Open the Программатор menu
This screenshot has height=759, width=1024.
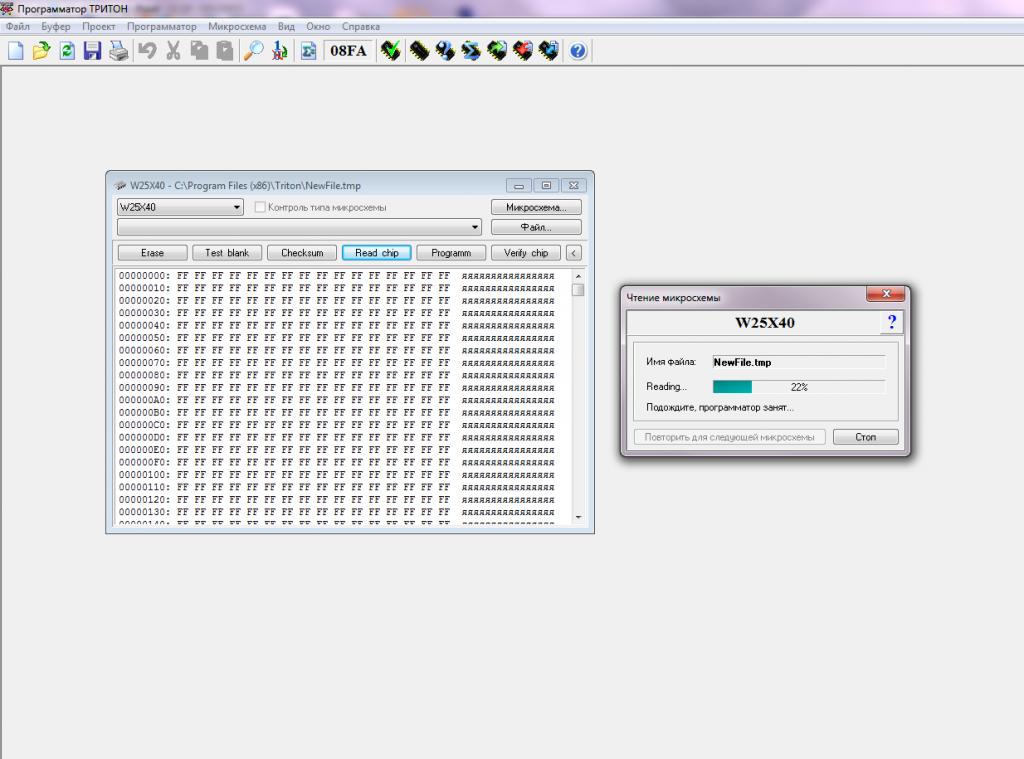click(161, 26)
